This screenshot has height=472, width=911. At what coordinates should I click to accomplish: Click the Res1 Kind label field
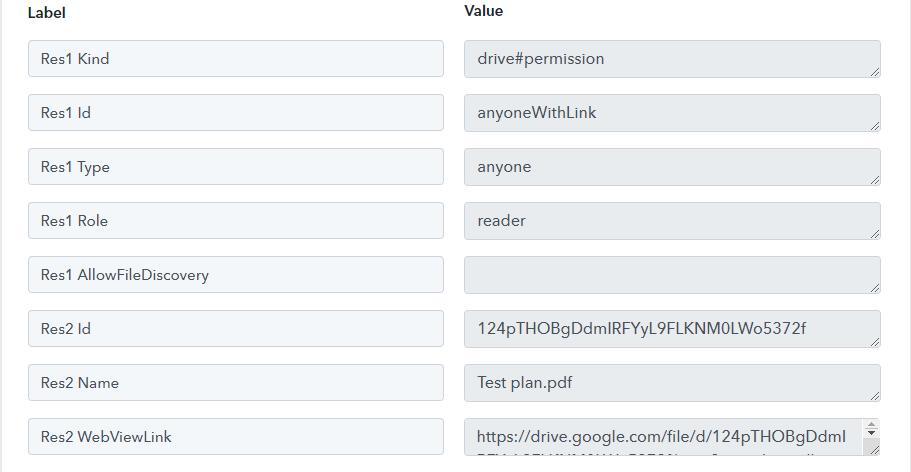point(236,59)
